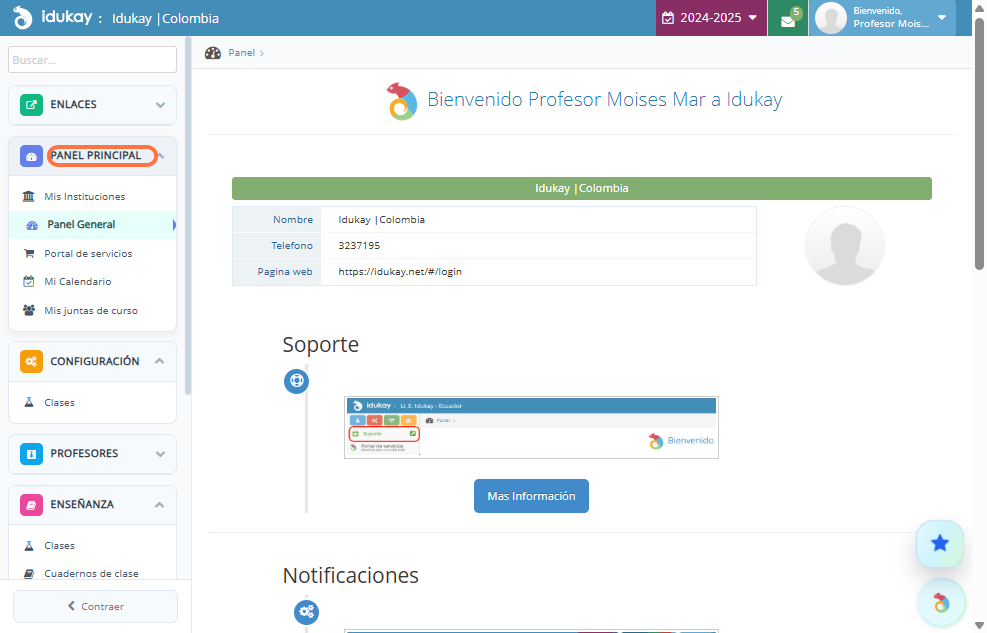
Task: Click the Mis Instituciones building icon
Action: tap(28, 196)
